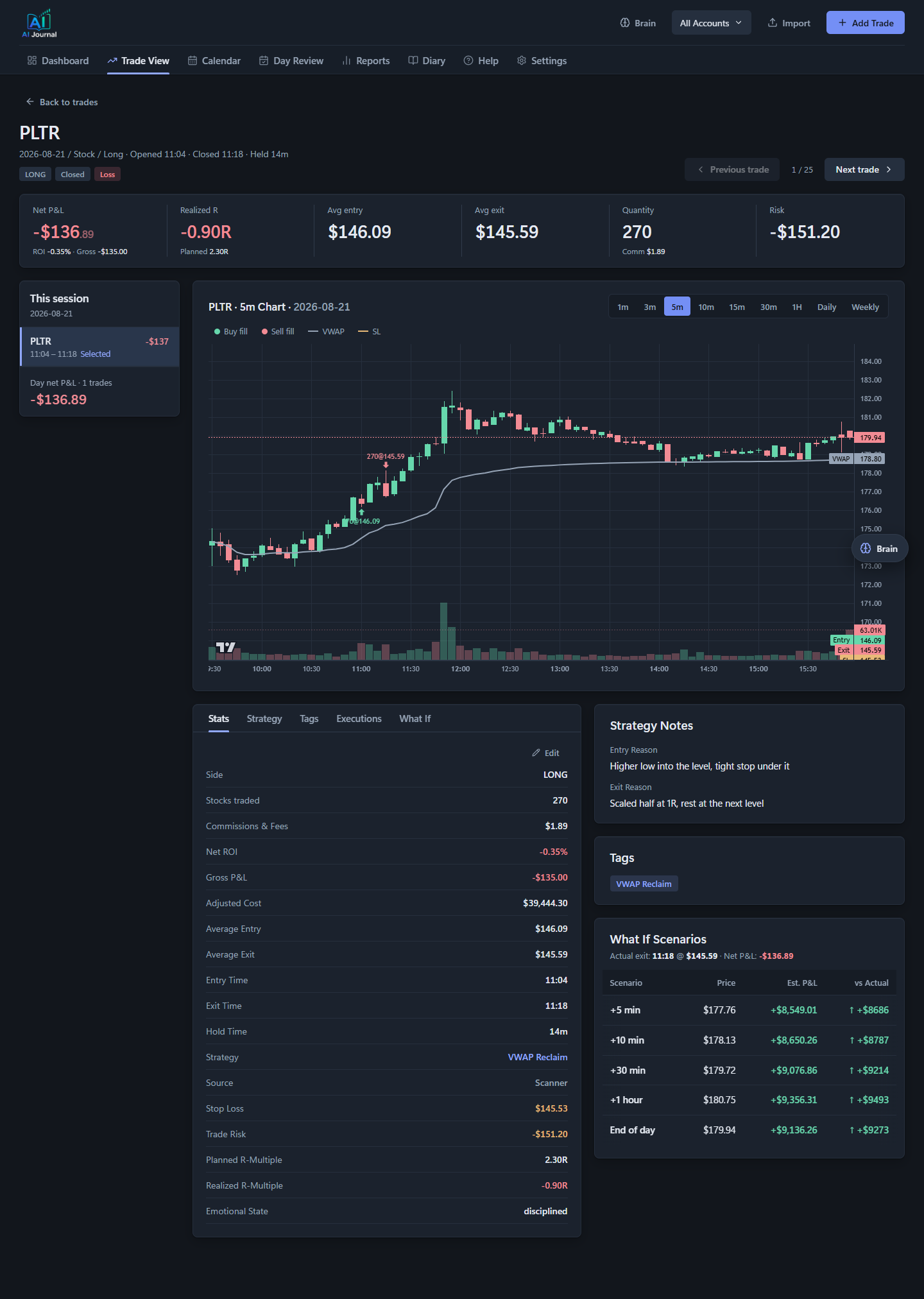Click the Adjusted Cost value $39,444.30
924x1299 pixels.
tap(545, 903)
